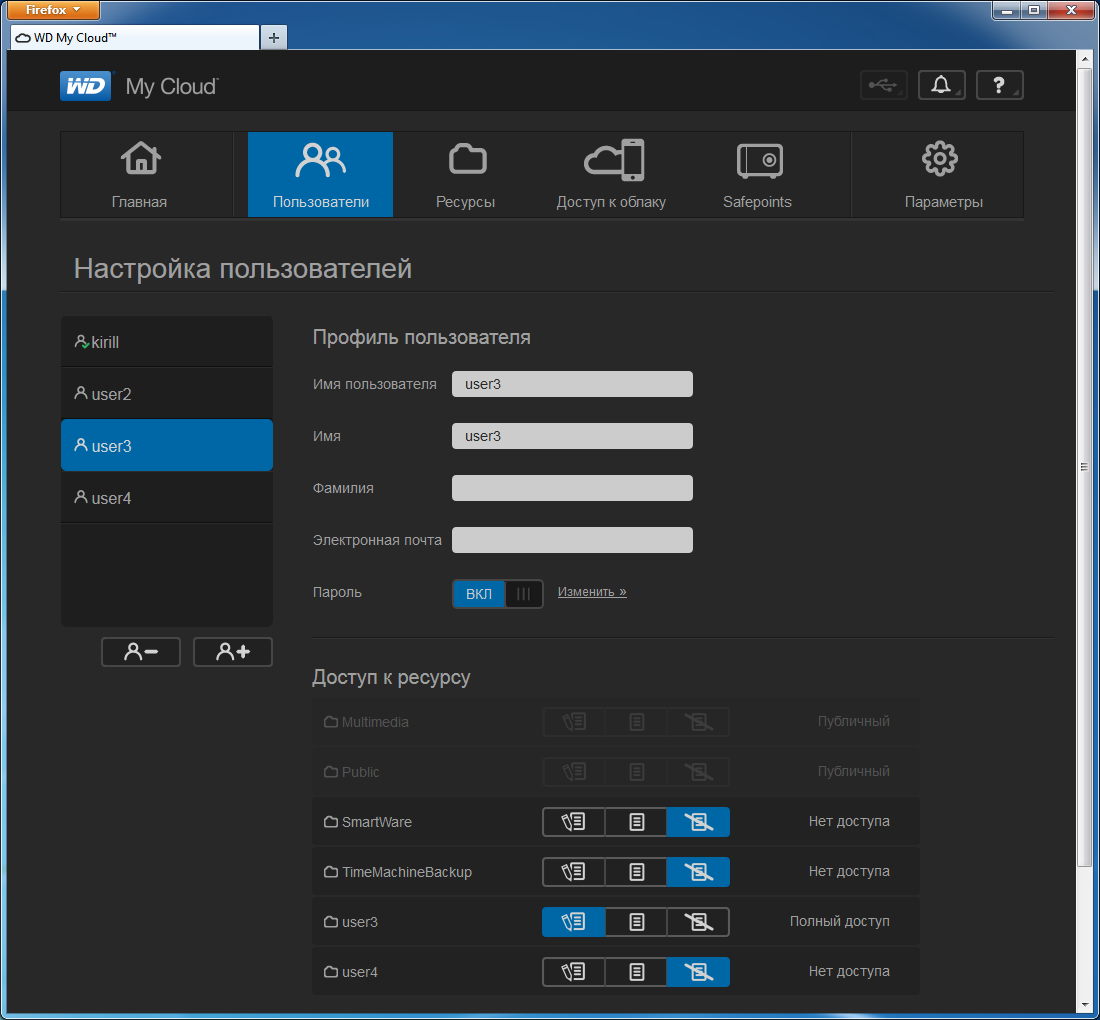Set user4 share to full access

[574, 972]
